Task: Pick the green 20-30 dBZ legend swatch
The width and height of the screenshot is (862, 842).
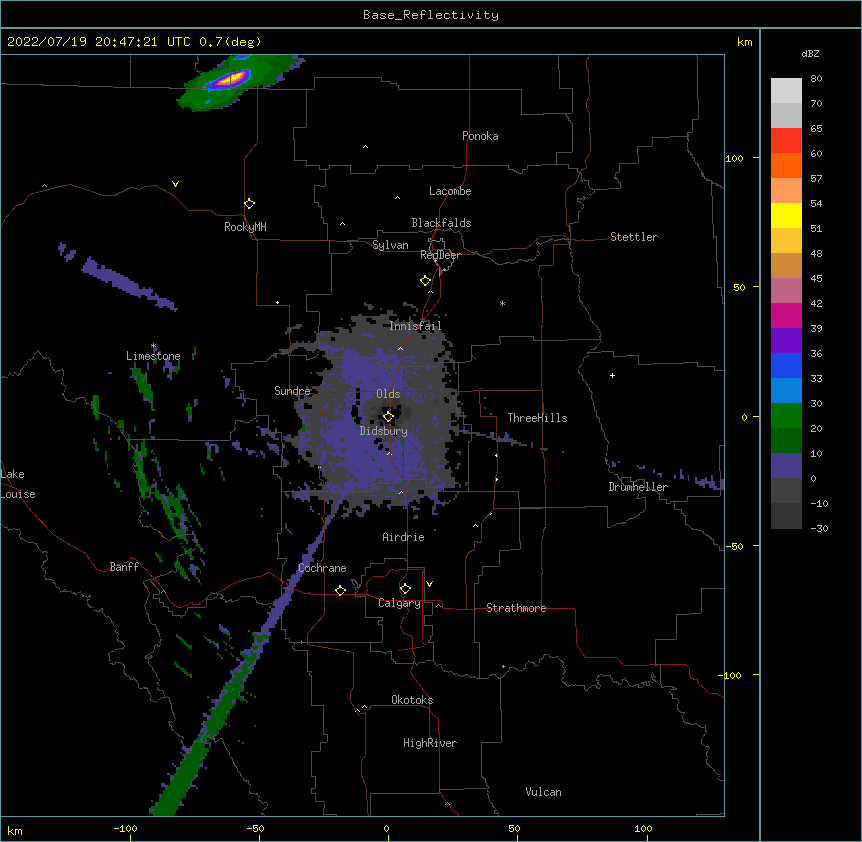Action: point(786,416)
